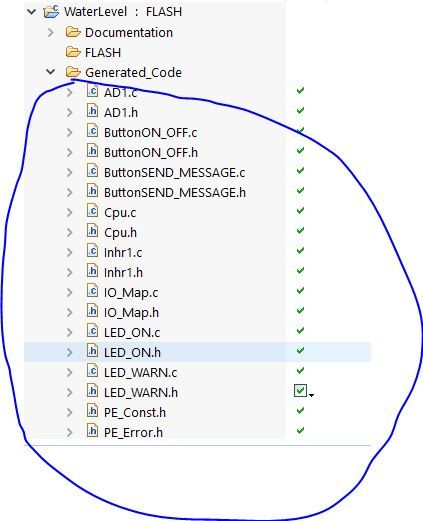Expand the ButtonON_OFF.h entry
Screen dimensions: 423x521
(69, 152)
